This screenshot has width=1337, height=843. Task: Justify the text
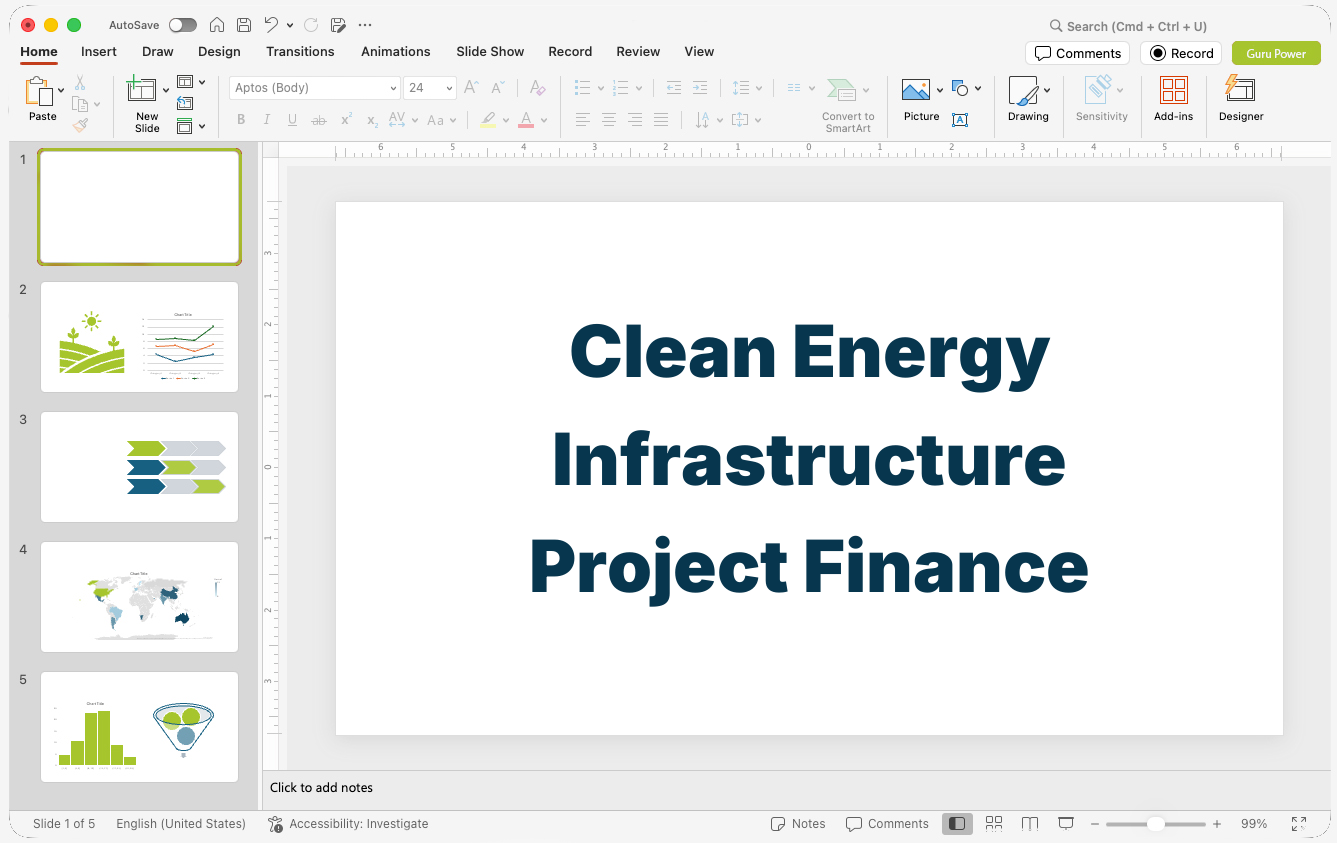(661, 120)
